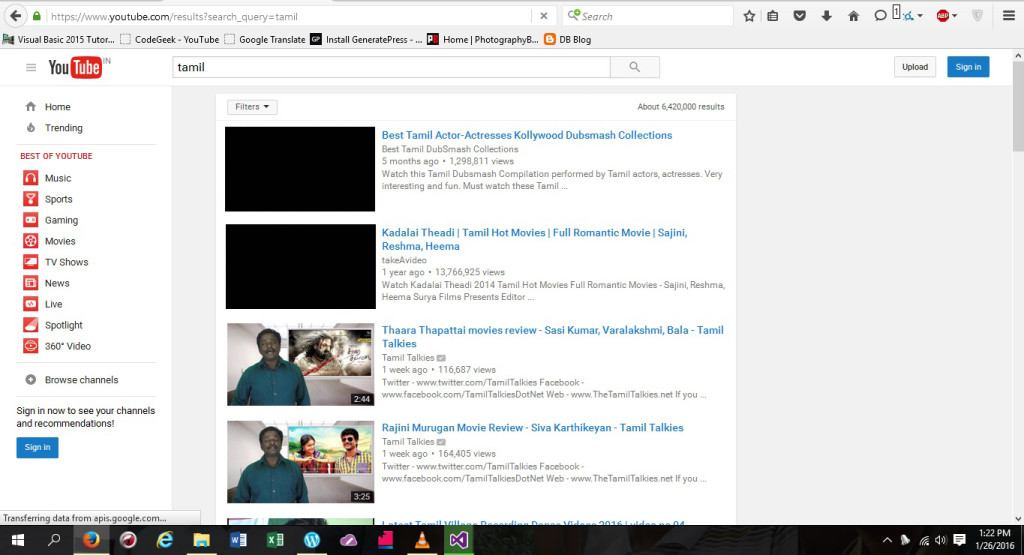Launch VLC media player from taskbar
Viewport: 1024px width, 555px height.
point(421,540)
